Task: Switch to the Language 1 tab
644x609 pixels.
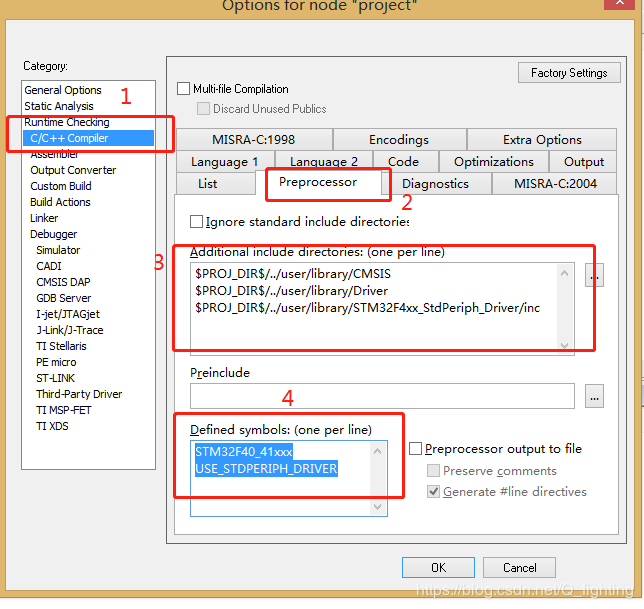Action: pyautogui.click(x=225, y=162)
